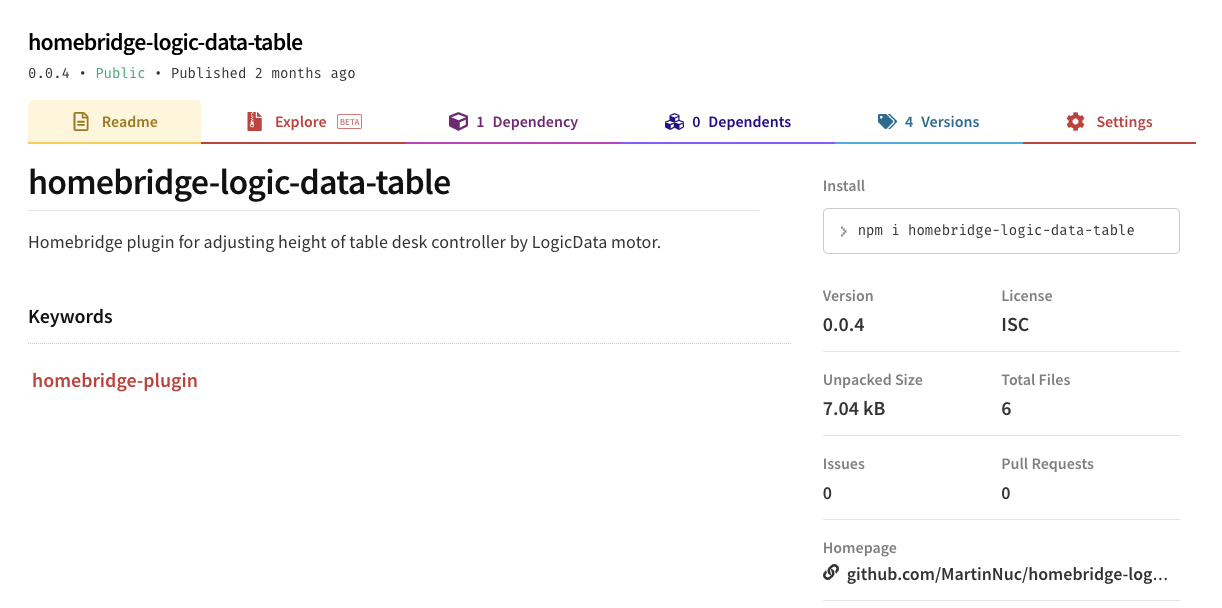
Task: Click the Explore zip-file icon
Action: tap(255, 122)
